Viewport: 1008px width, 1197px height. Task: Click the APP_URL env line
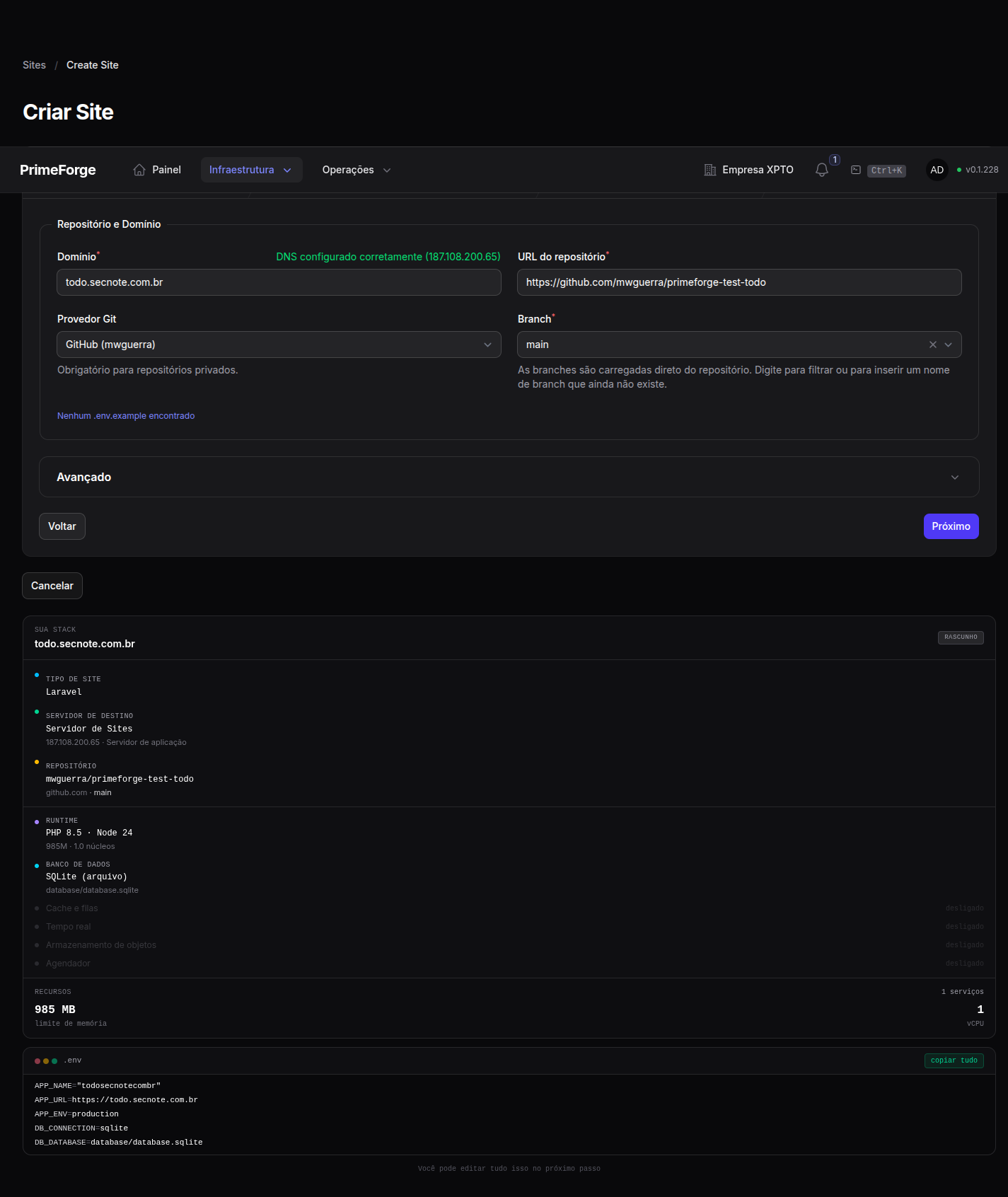tap(116, 1100)
